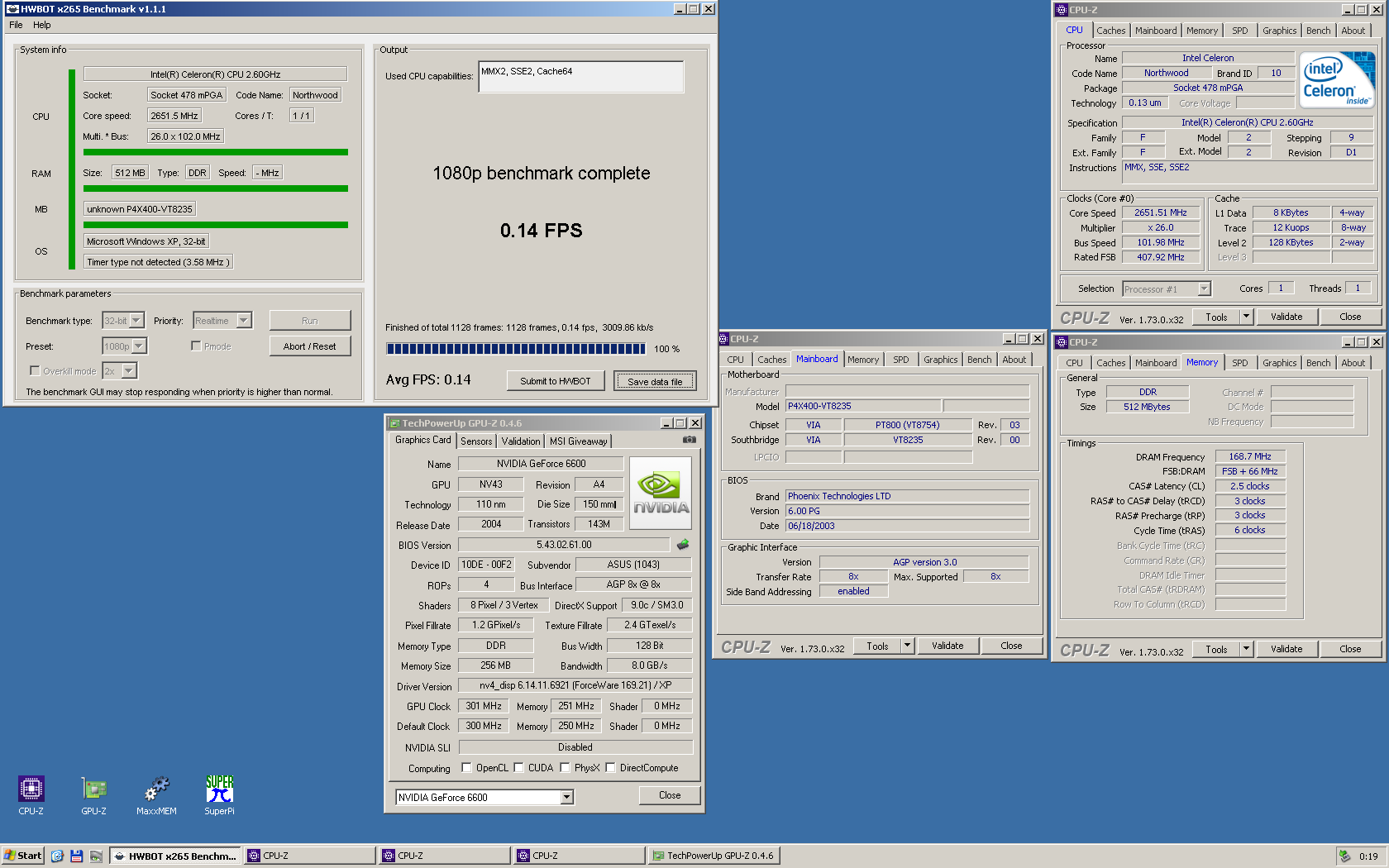Expand Tools arrow in CPU-Z Mainboard window
The height and width of the screenshot is (868, 1389).
908,646
